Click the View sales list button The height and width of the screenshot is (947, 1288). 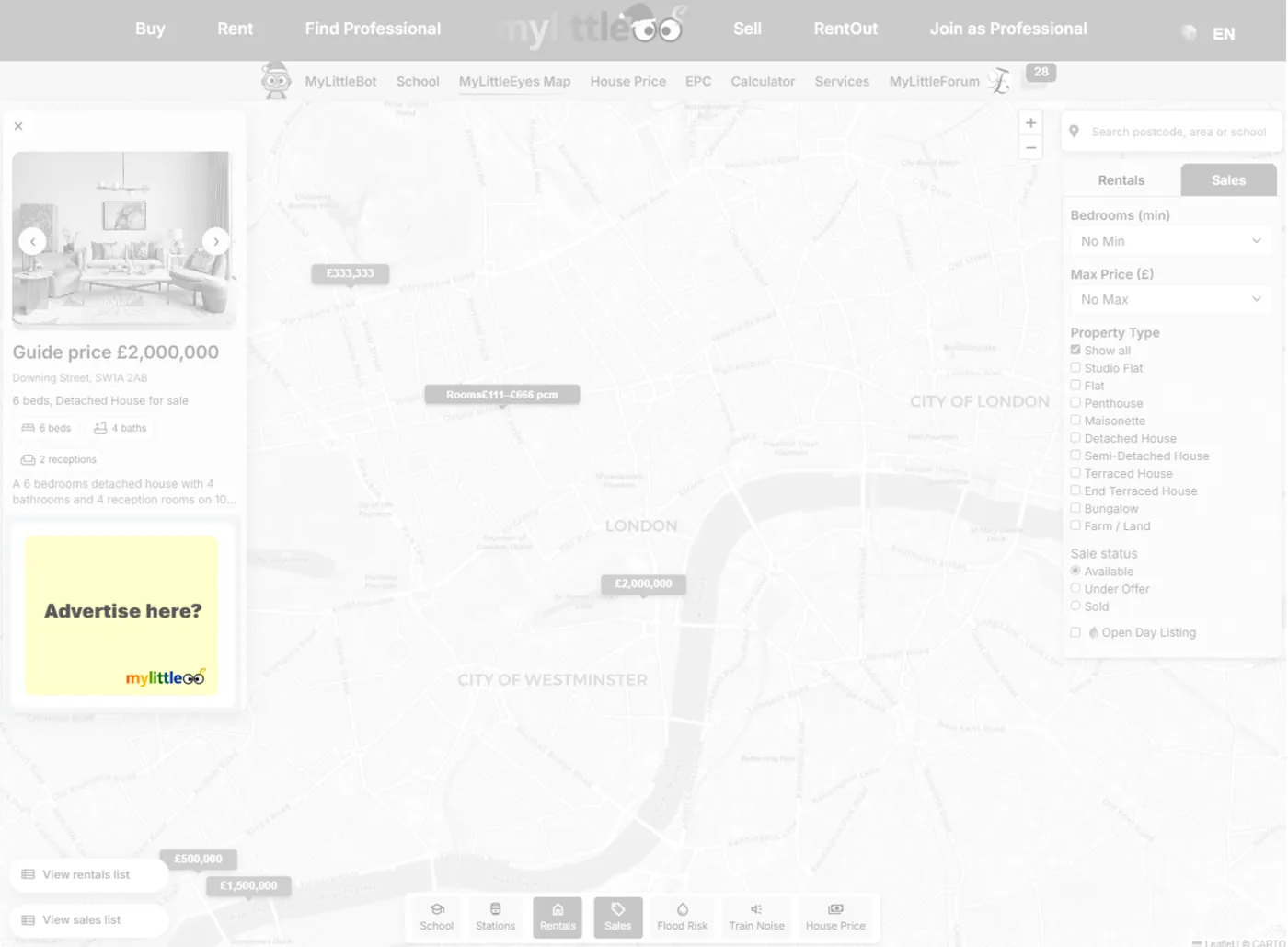point(87,919)
